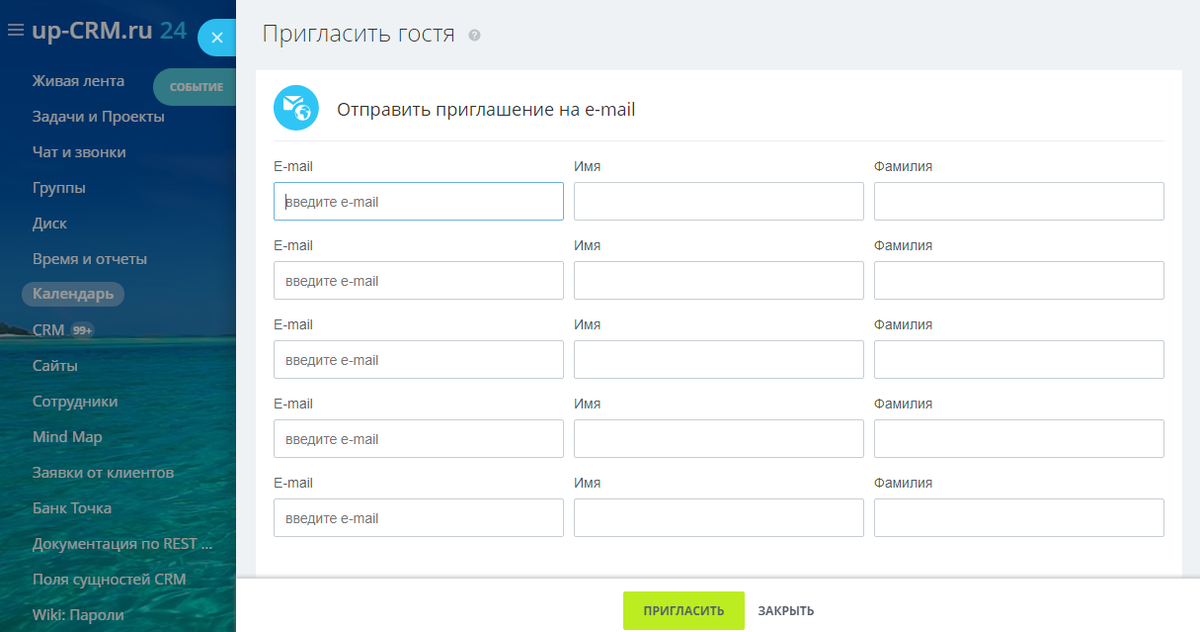
Task: Click the Закрыть link
Action: click(786, 611)
